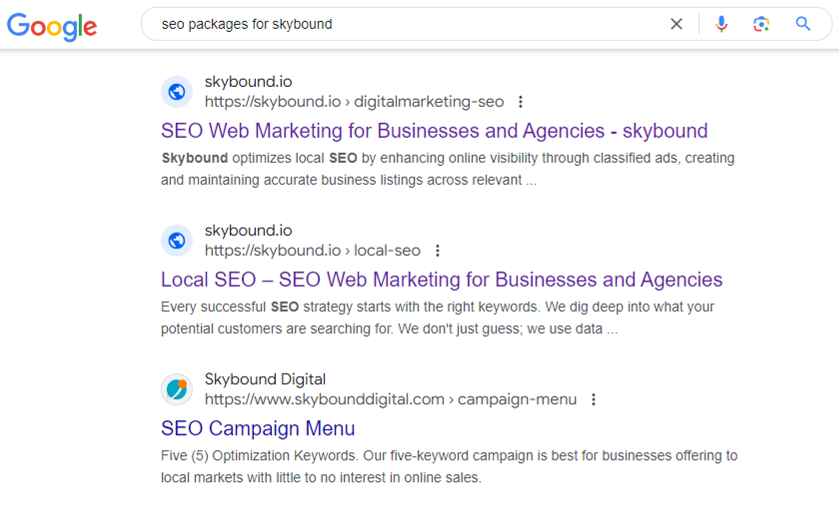This screenshot has width=839, height=511.
Task: Open the 'Local SEO – SEO Web Marketing' result
Action: click(441, 280)
